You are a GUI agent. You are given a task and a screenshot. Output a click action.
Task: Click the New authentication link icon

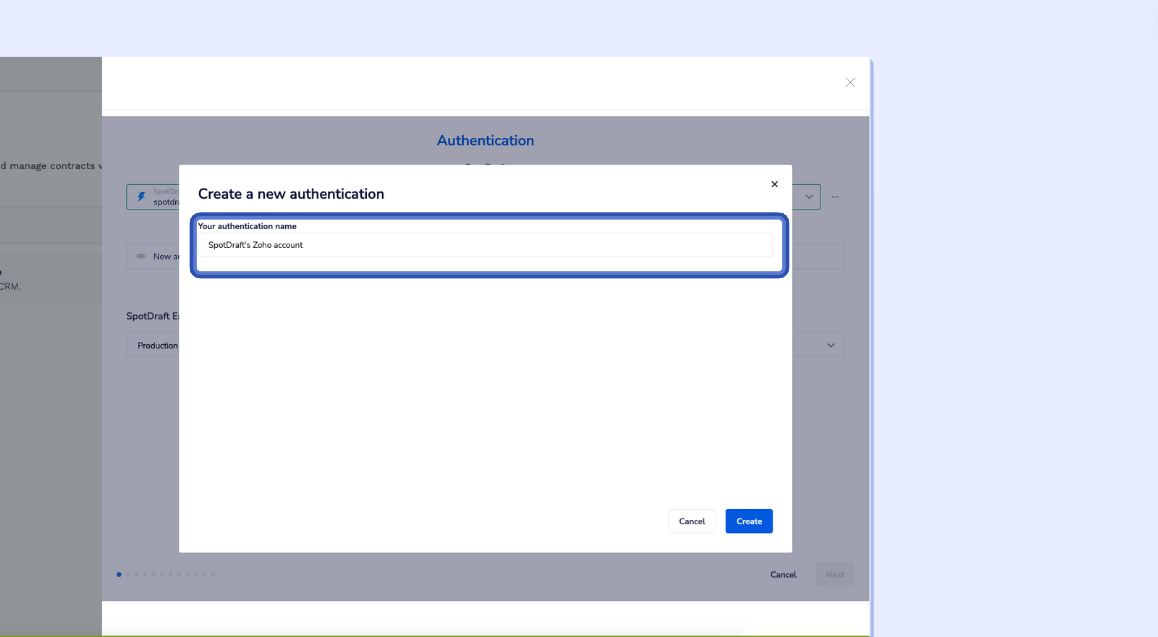point(141,257)
